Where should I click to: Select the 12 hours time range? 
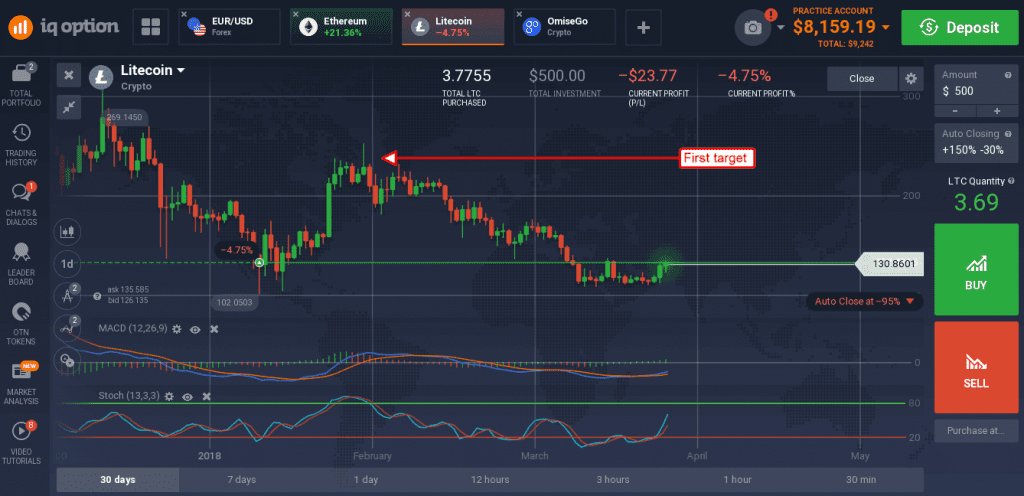point(490,480)
